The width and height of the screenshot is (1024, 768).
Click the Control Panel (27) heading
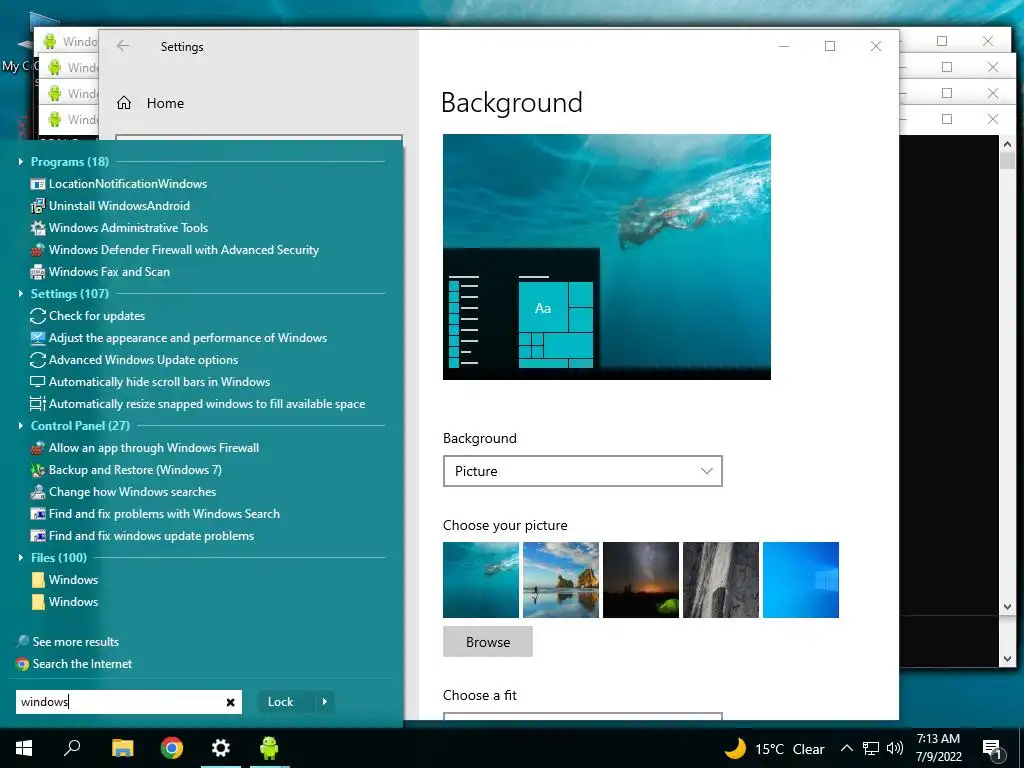(80, 426)
